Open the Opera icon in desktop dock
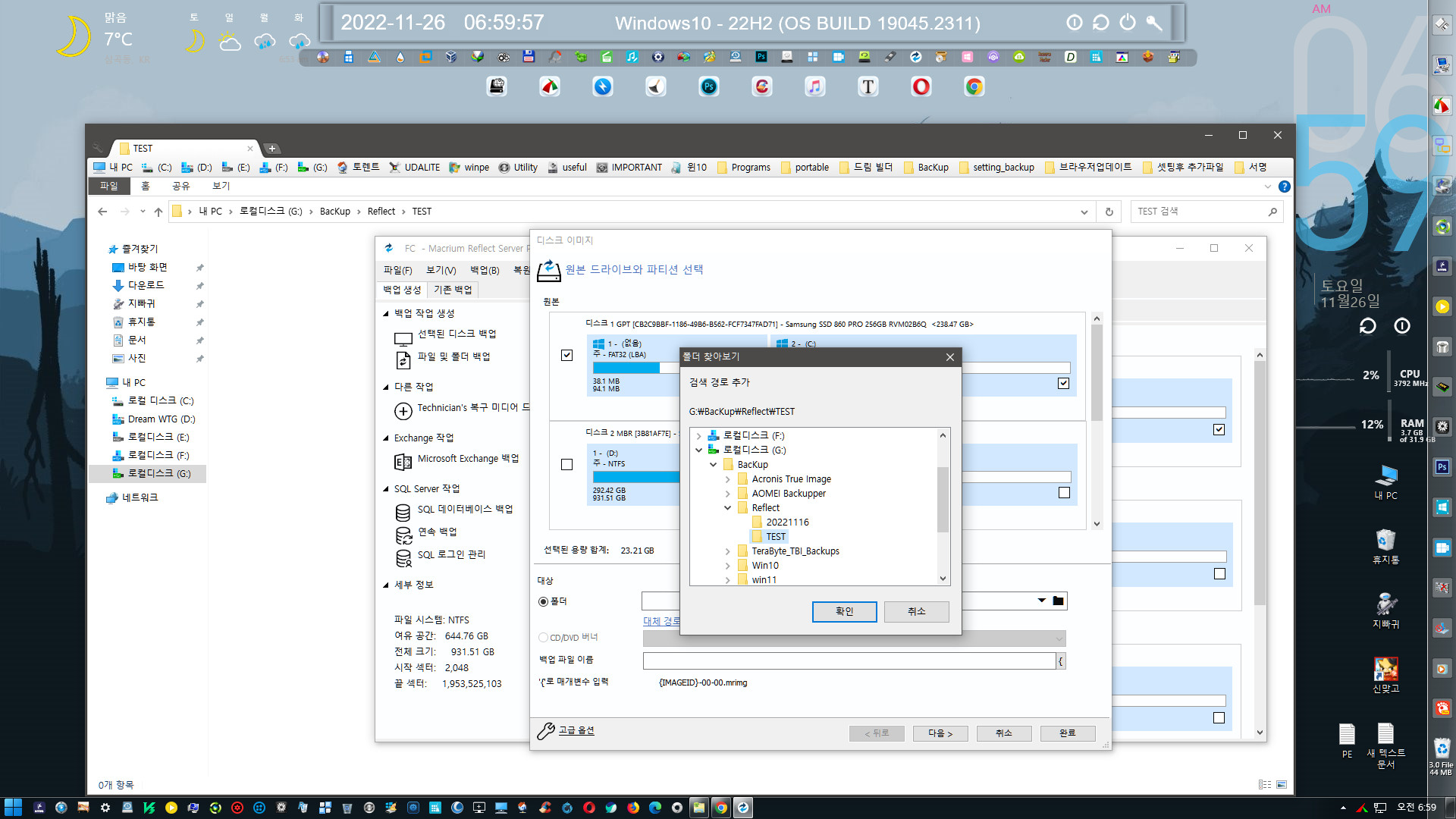The width and height of the screenshot is (1456, 819). tap(921, 86)
